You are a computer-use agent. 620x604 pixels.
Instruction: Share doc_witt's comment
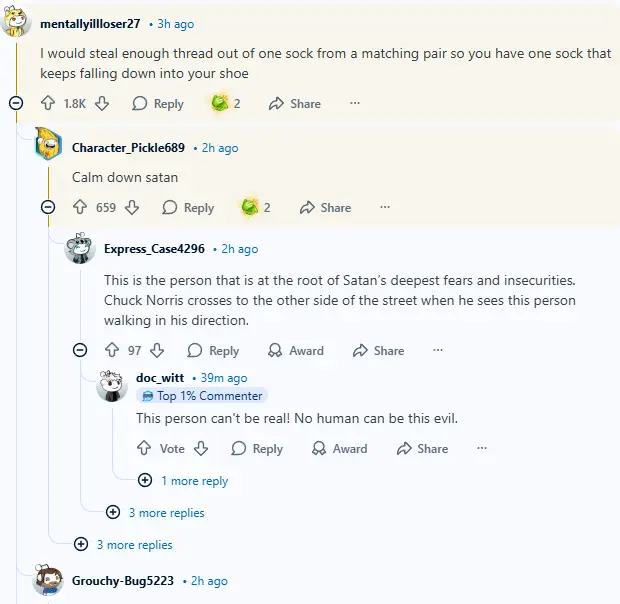(x=422, y=449)
